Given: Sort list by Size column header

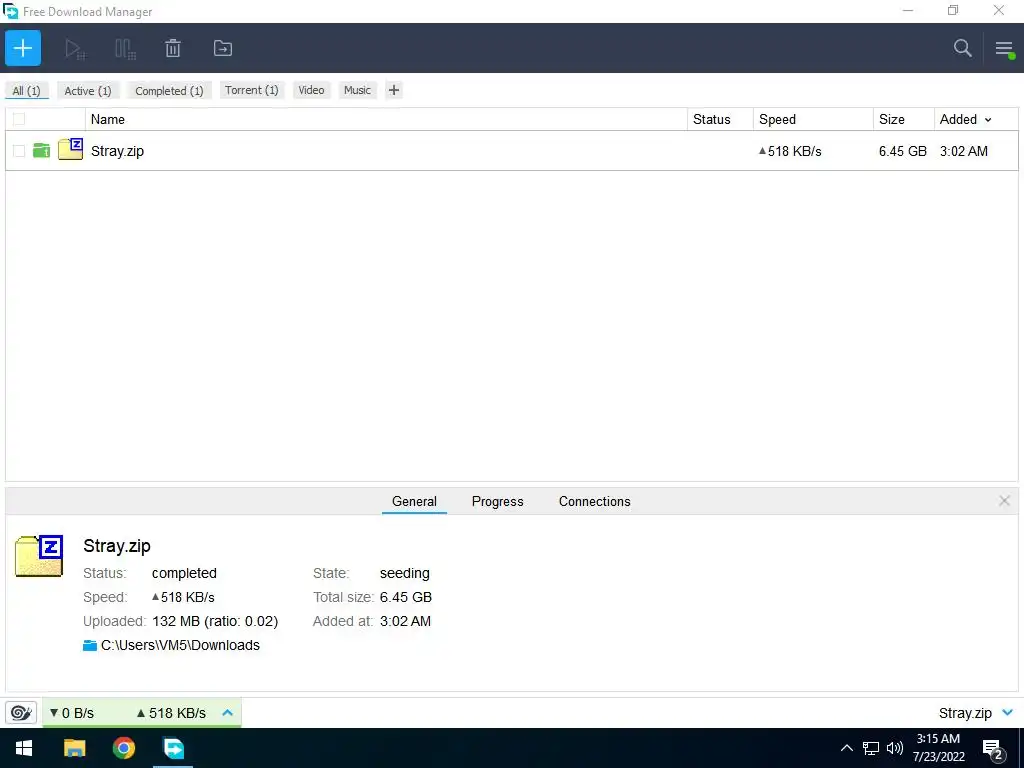Looking at the screenshot, I should click(904, 120).
